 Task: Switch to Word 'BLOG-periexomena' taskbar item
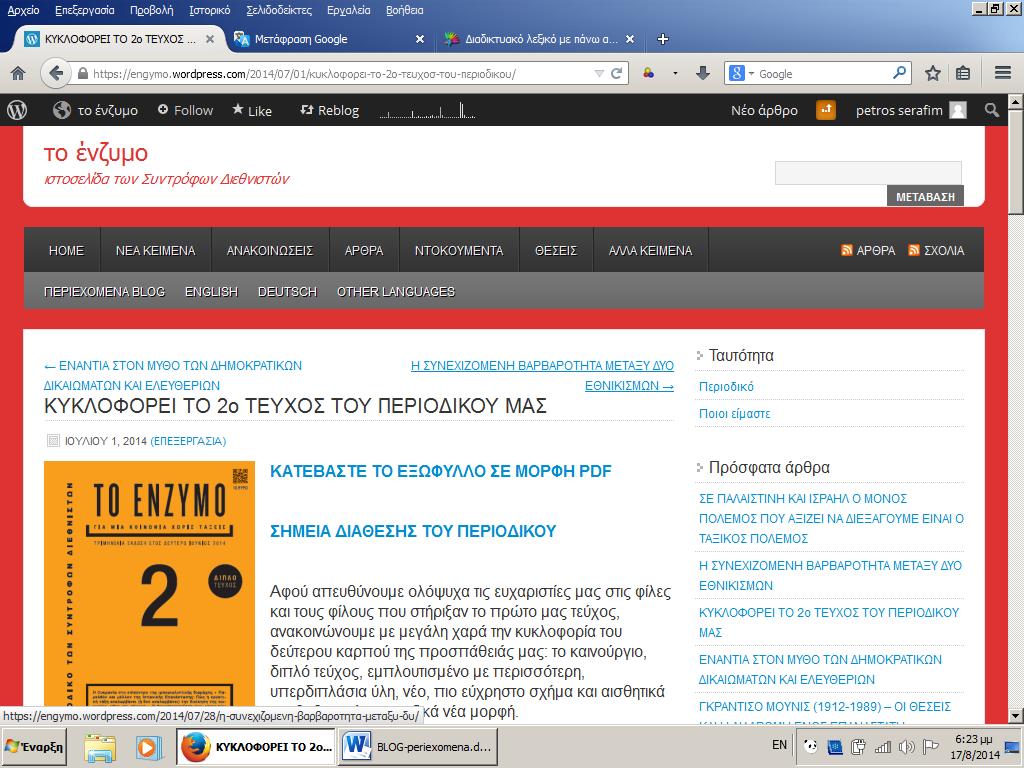[419, 747]
